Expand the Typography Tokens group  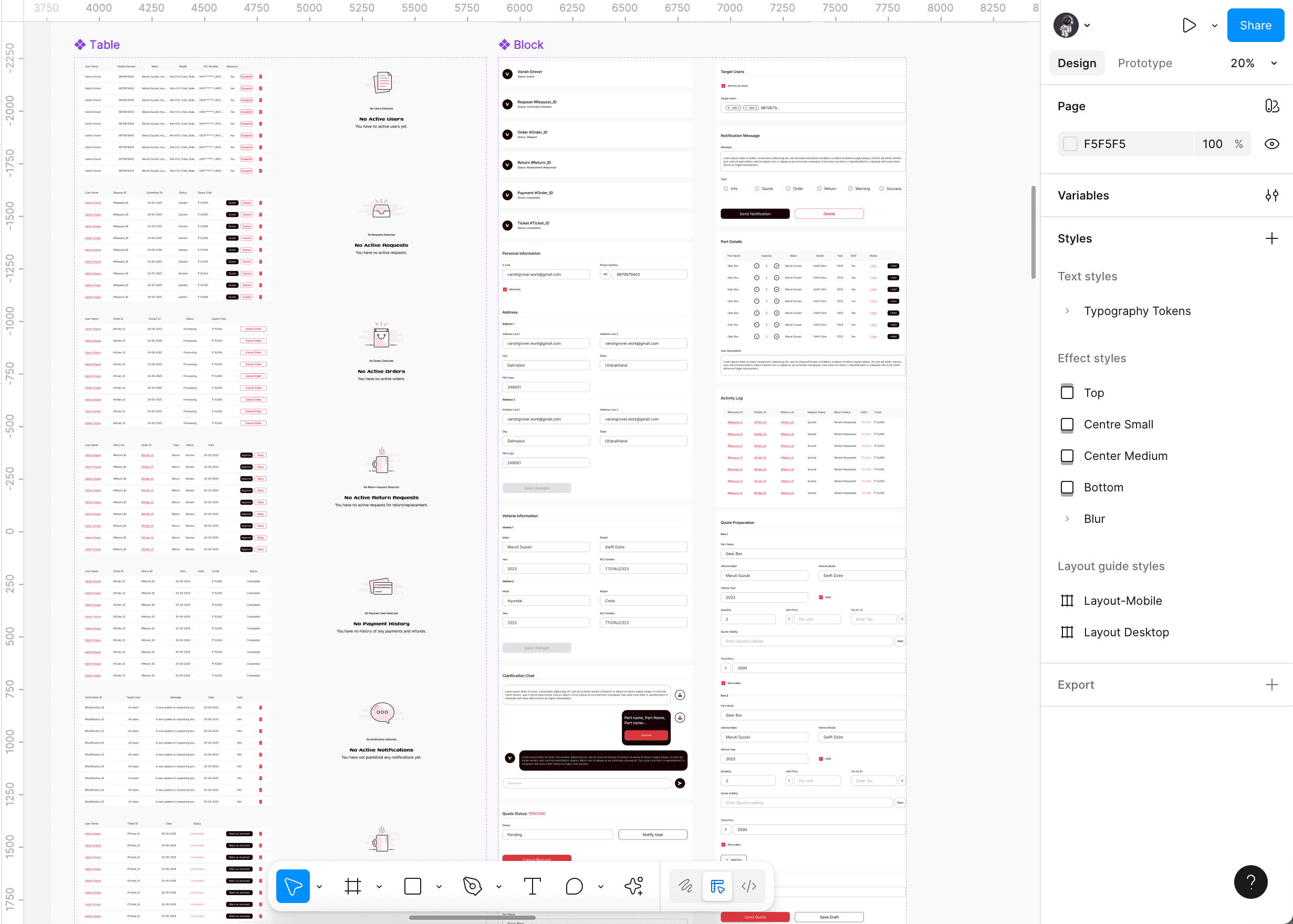[x=1067, y=311]
